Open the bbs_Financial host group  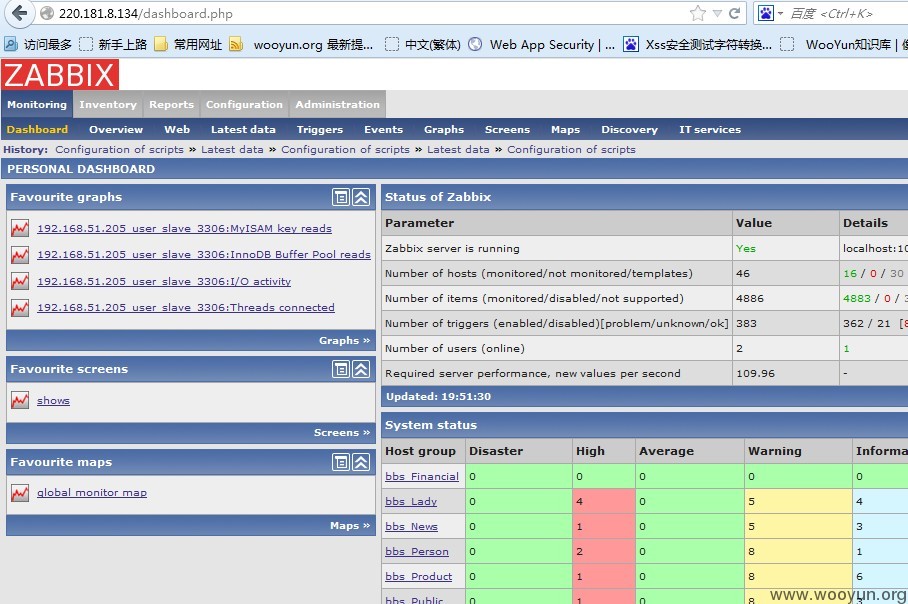422,476
